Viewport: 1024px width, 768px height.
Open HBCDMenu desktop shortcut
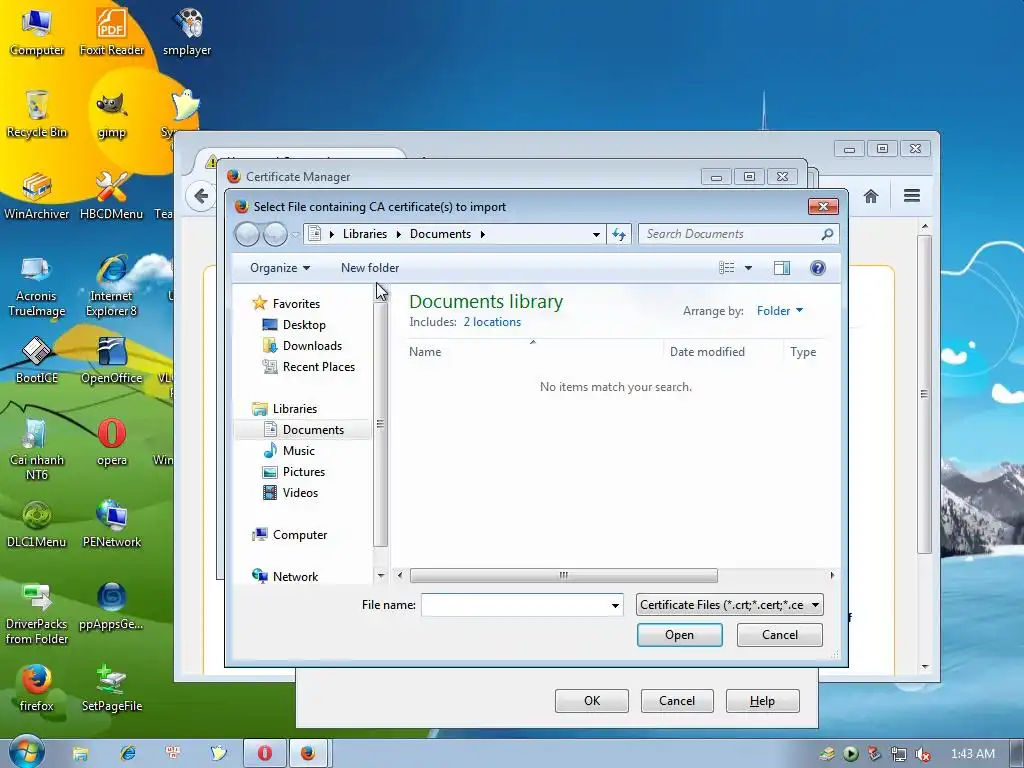(x=112, y=195)
